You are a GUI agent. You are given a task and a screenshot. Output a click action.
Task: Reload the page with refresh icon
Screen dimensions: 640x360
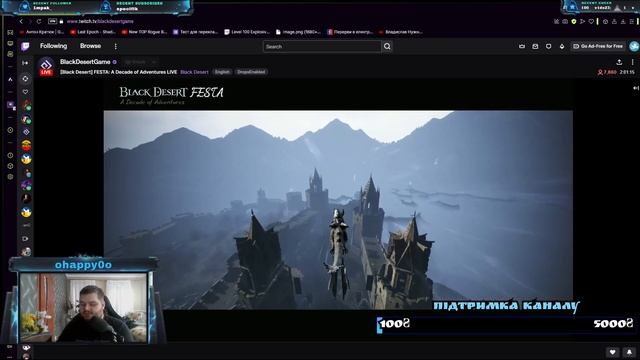tap(39, 21)
